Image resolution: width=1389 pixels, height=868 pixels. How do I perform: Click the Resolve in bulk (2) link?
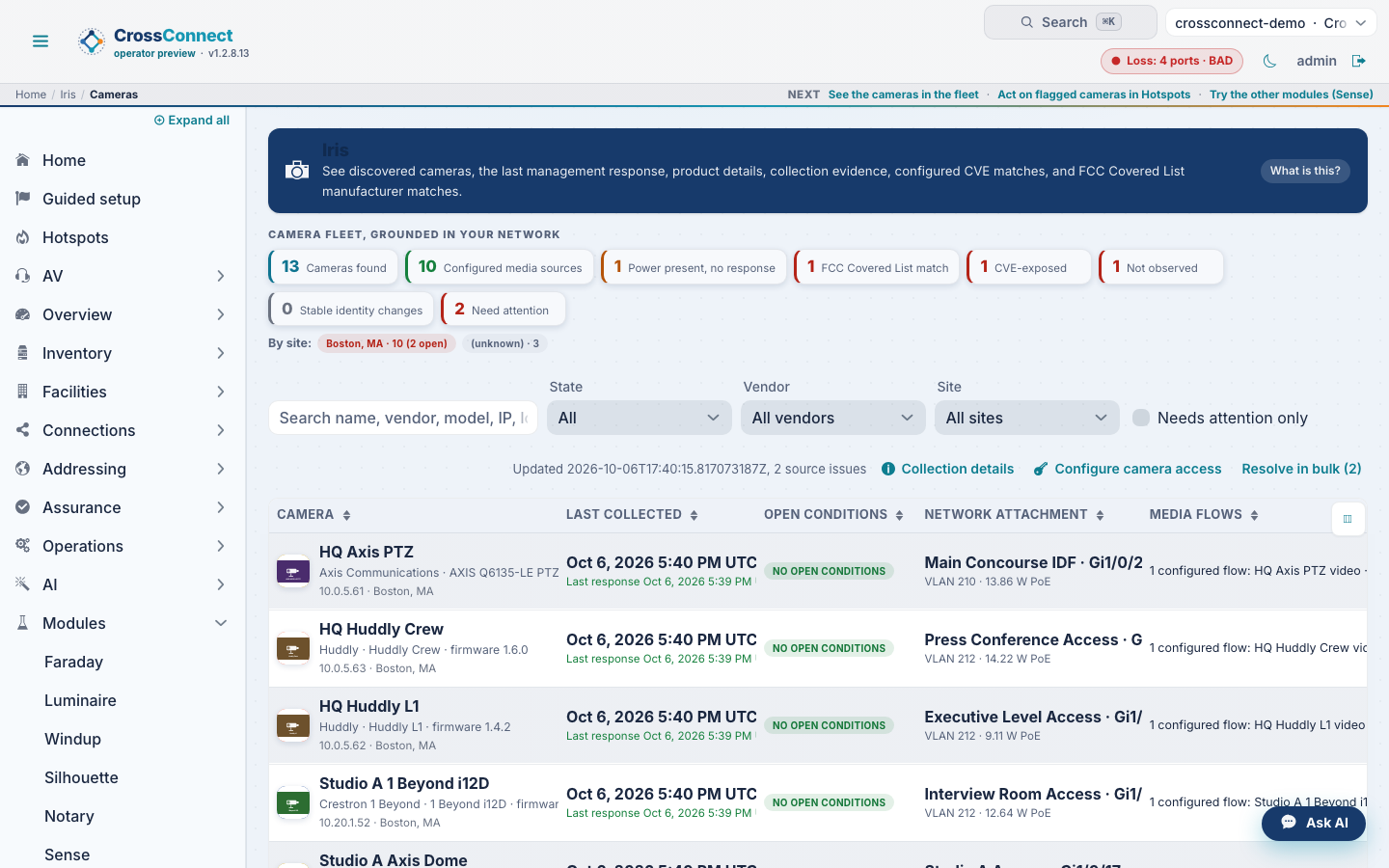tap(1301, 469)
